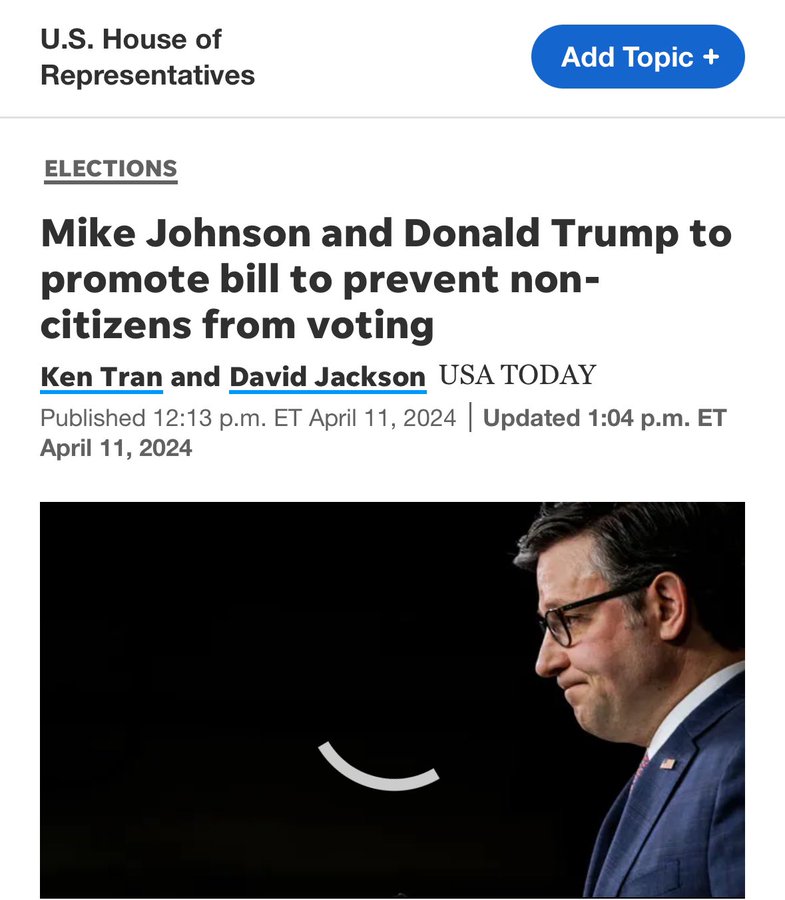Screen dimensions: 785x900
Task: Open the ELECTIONS section link
Action: click(x=110, y=169)
